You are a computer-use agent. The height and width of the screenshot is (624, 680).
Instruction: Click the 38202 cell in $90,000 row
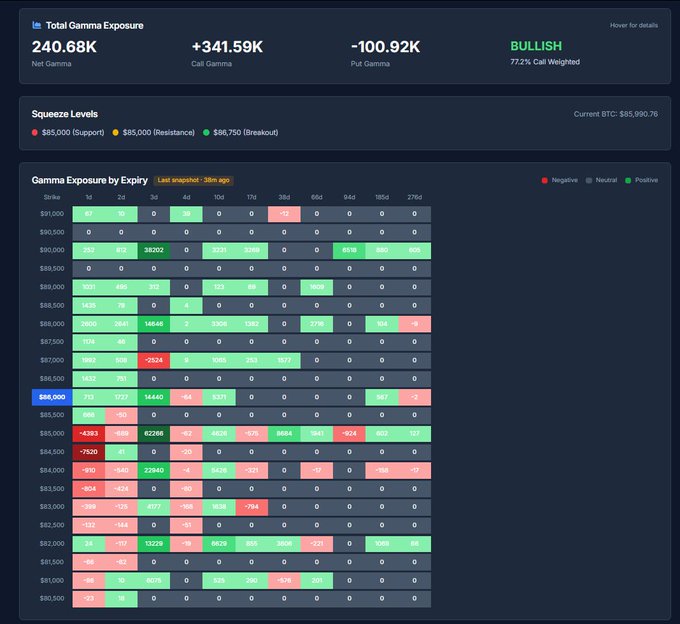click(154, 250)
